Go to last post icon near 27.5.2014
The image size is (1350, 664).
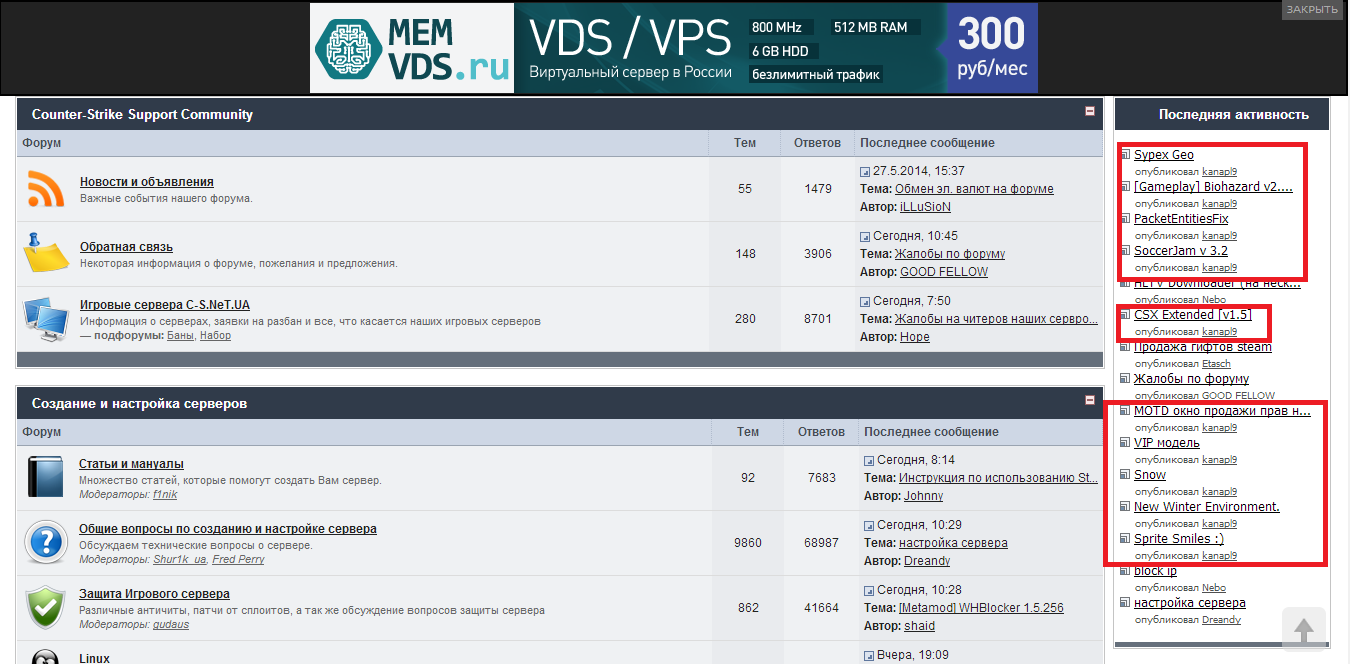click(866, 172)
